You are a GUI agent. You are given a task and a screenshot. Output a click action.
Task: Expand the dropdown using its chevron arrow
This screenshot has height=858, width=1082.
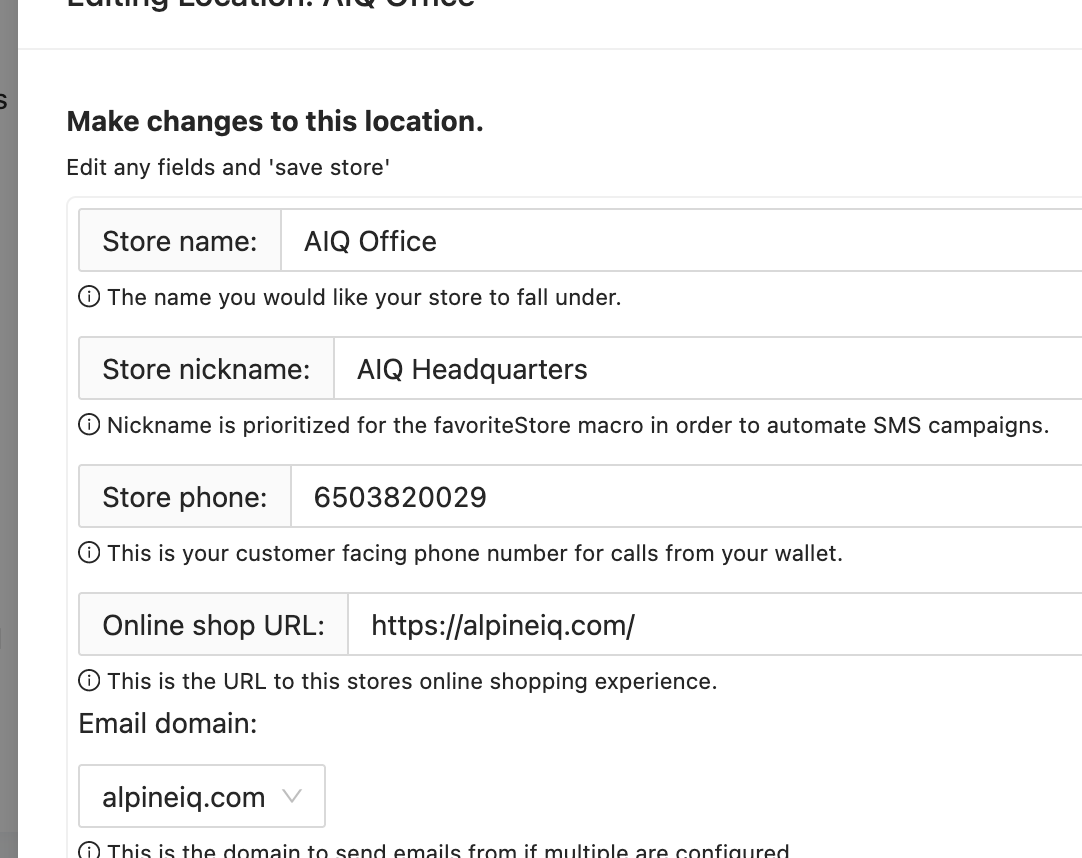(292, 796)
